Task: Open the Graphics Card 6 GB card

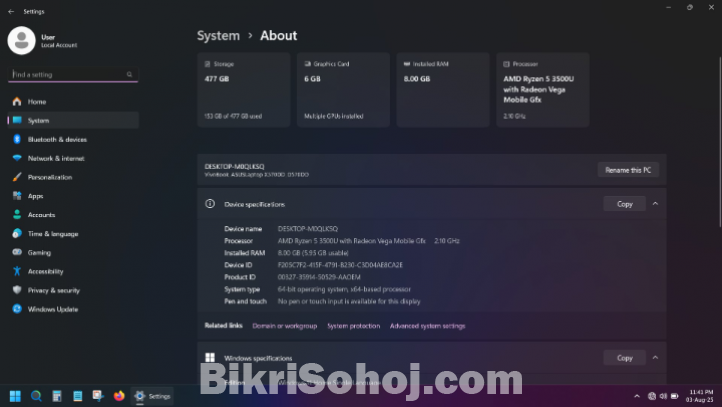Action: (343, 90)
